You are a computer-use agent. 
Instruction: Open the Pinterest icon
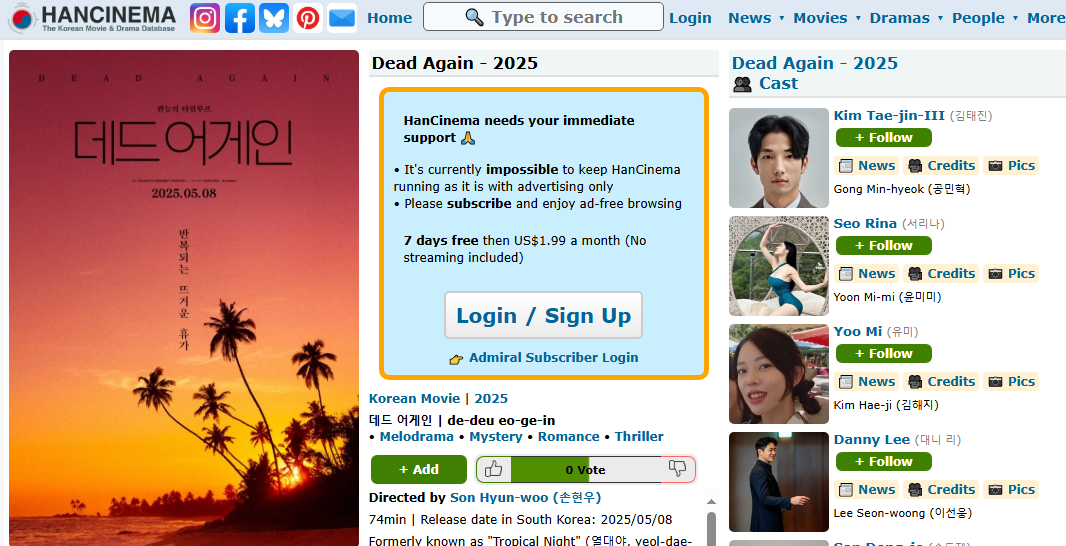coord(308,18)
